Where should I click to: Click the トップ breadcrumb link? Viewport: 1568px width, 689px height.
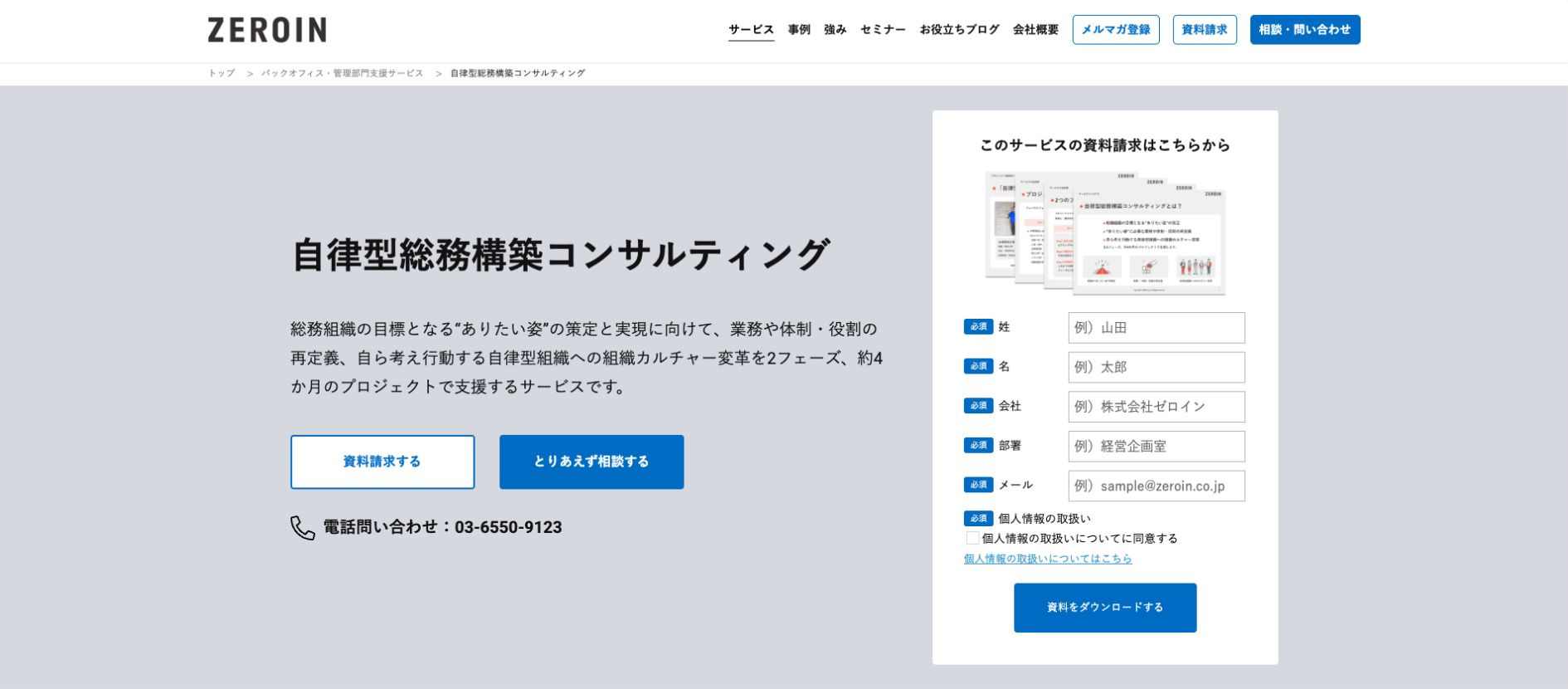[x=222, y=73]
